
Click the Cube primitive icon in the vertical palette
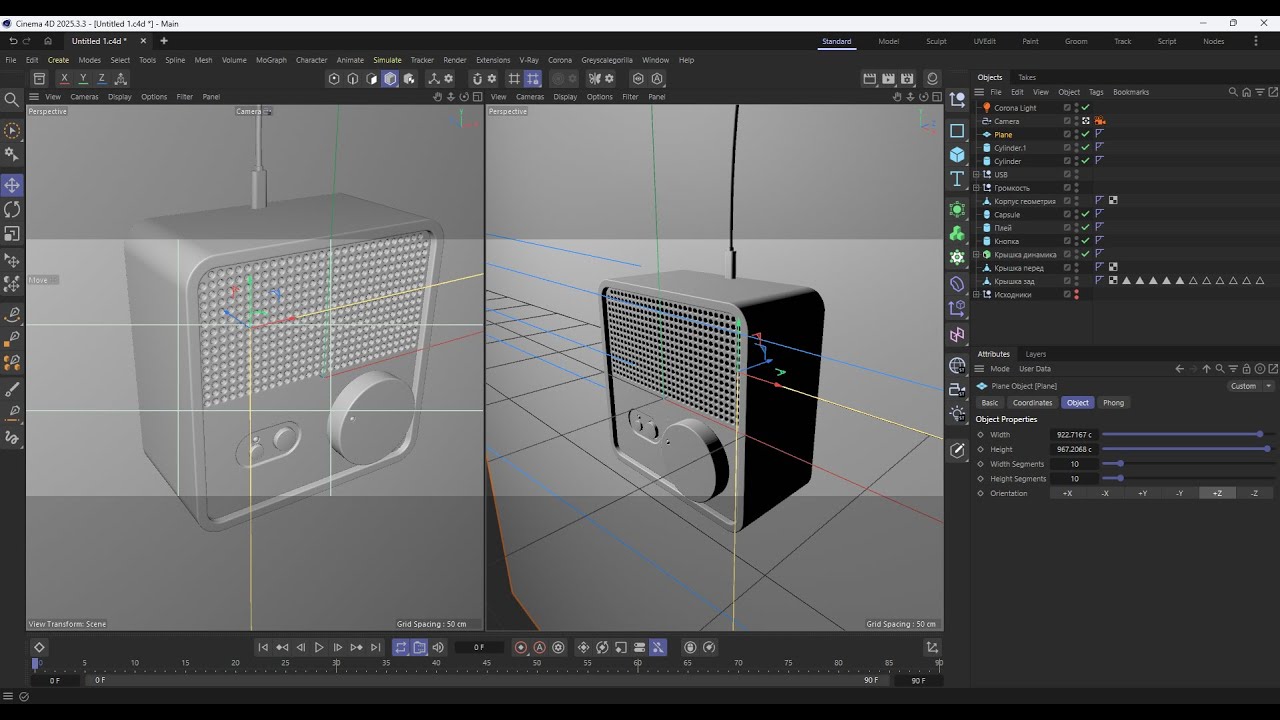pyautogui.click(x=957, y=155)
